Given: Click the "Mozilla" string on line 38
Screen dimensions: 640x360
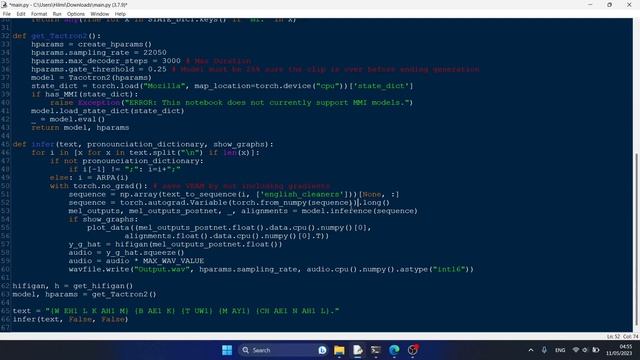Looking at the screenshot, I should (x=164, y=86).
